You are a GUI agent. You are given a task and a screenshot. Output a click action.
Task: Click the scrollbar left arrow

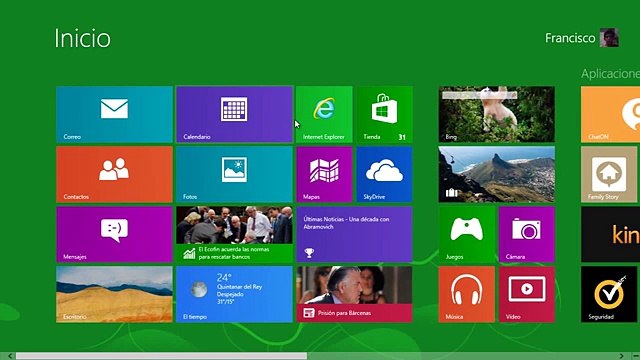point(10,356)
